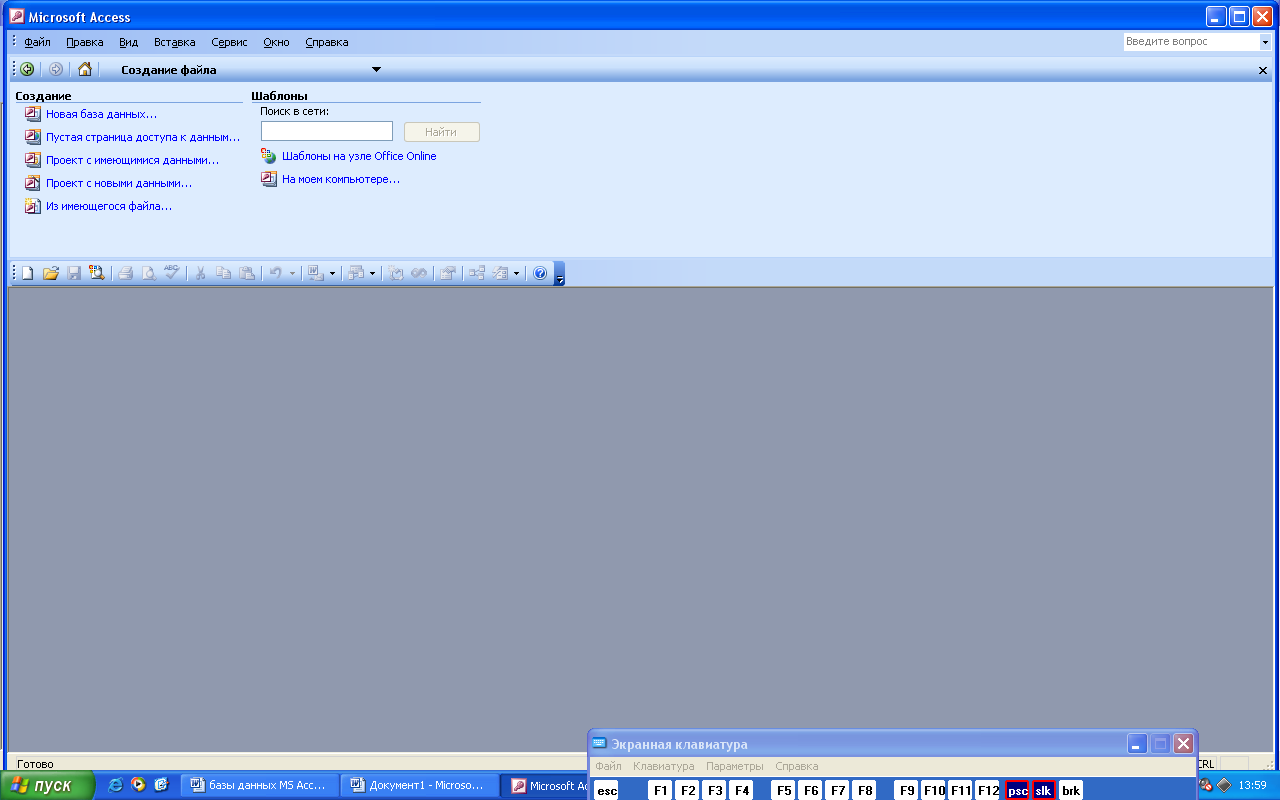The width and height of the screenshot is (1280, 800).
Task: Click the Open folder toolbar icon
Action: 51,273
